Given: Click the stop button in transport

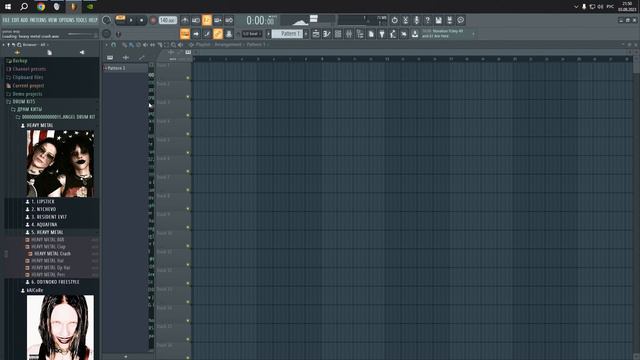Looking at the screenshot, I should coord(141,20).
